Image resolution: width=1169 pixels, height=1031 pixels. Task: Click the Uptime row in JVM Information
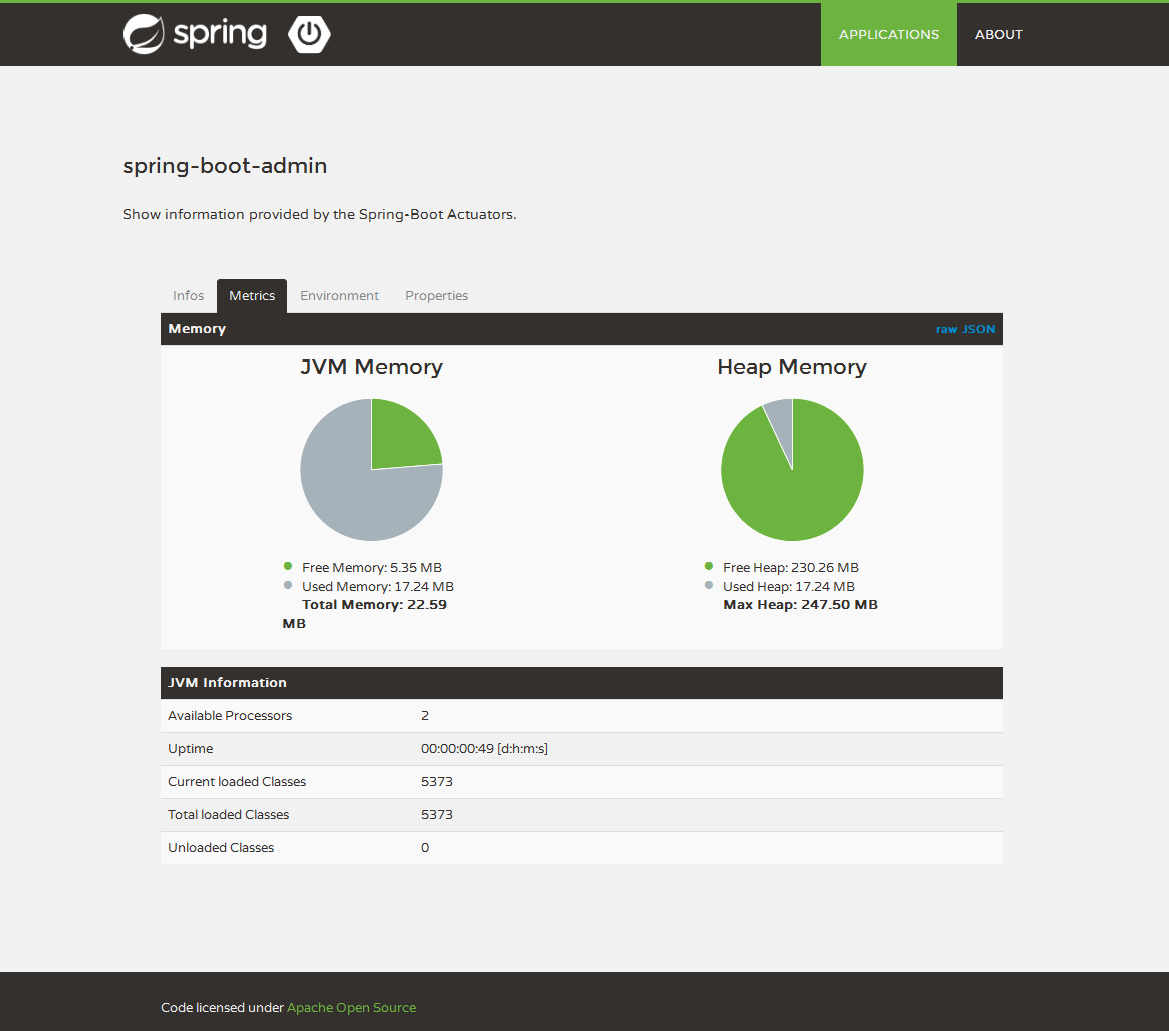click(581, 749)
